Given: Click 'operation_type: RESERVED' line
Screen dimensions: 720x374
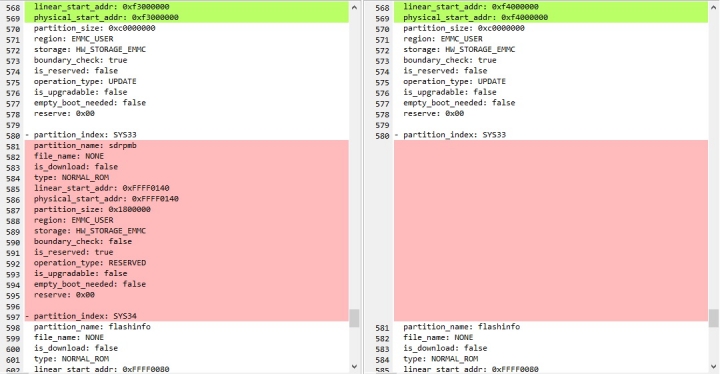Looking at the screenshot, I should click(x=90, y=263).
